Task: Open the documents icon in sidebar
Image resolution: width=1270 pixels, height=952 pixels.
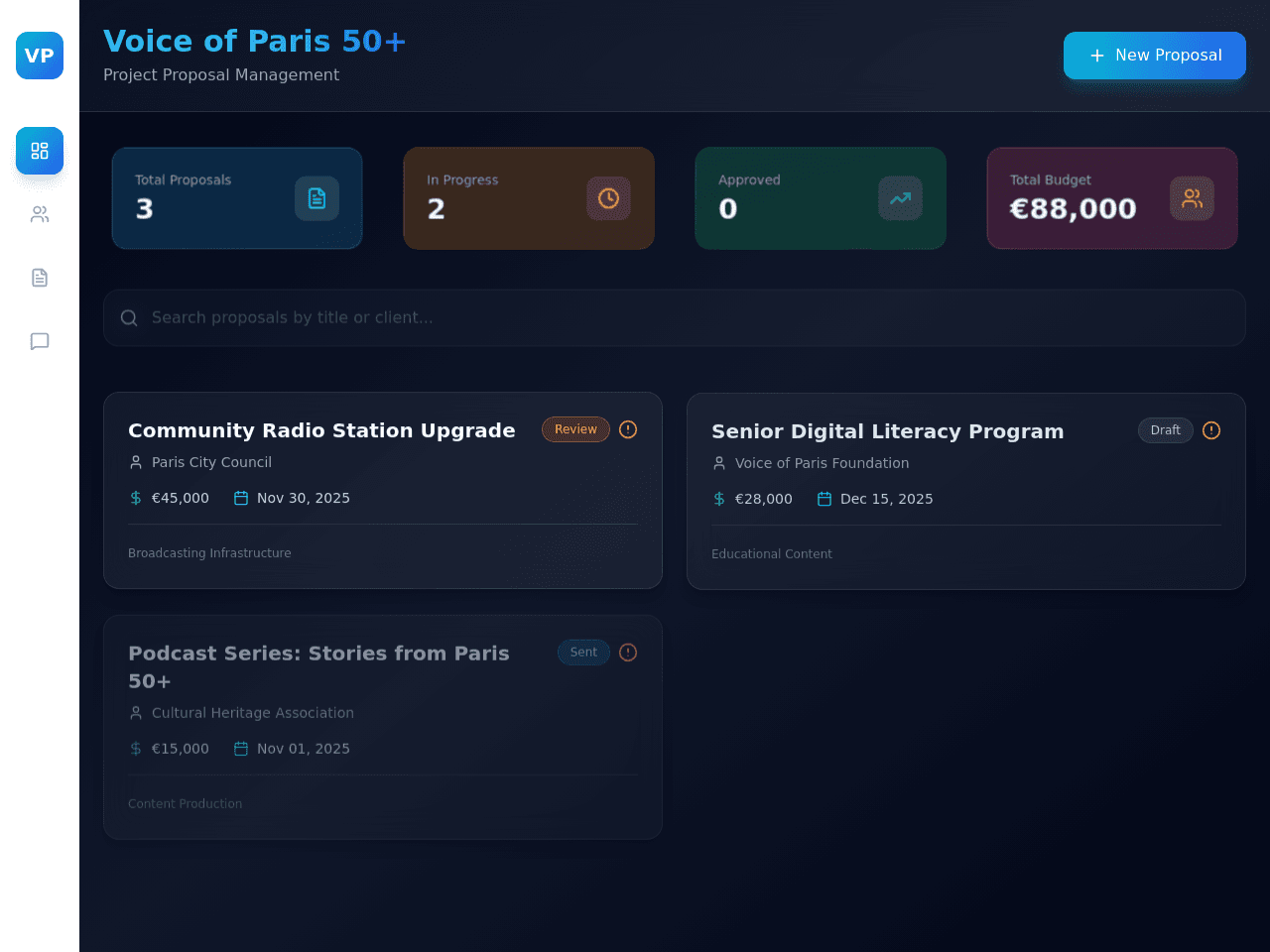Action: (40, 278)
